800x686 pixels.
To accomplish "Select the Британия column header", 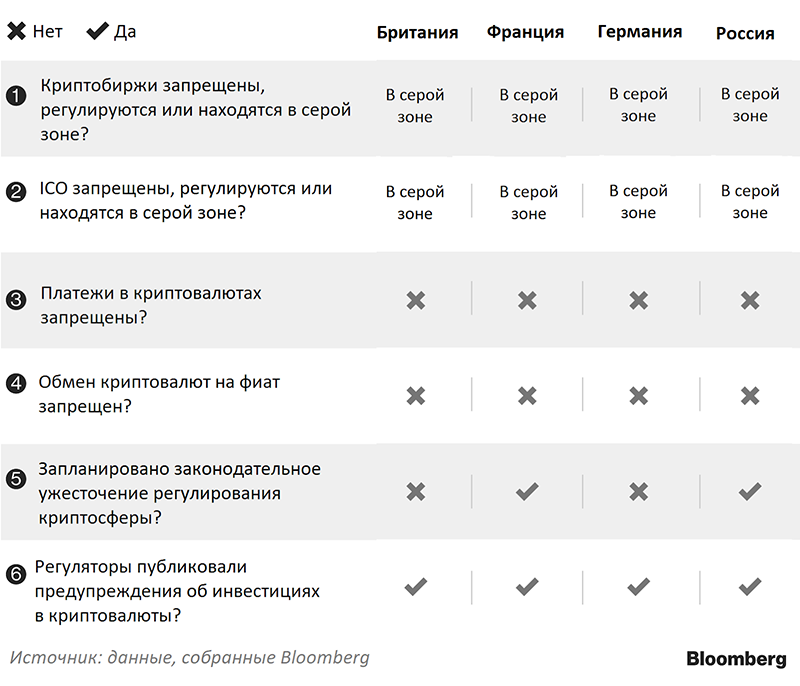I will [x=417, y=32].
